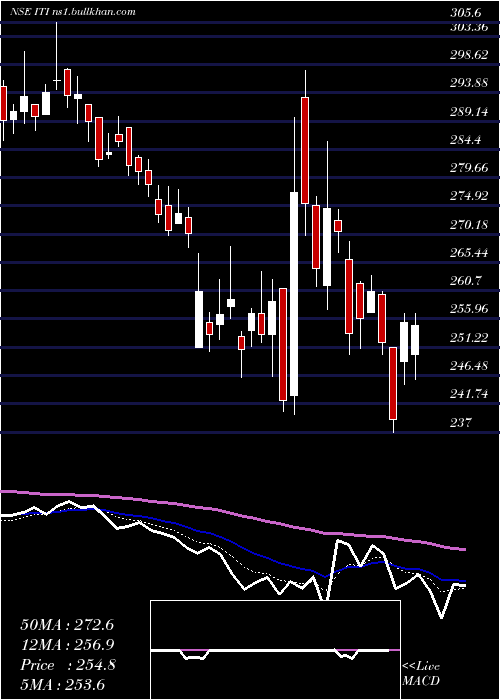Click the <<Live MACD label
The image size is (500, 700).
tap(421, 673)
